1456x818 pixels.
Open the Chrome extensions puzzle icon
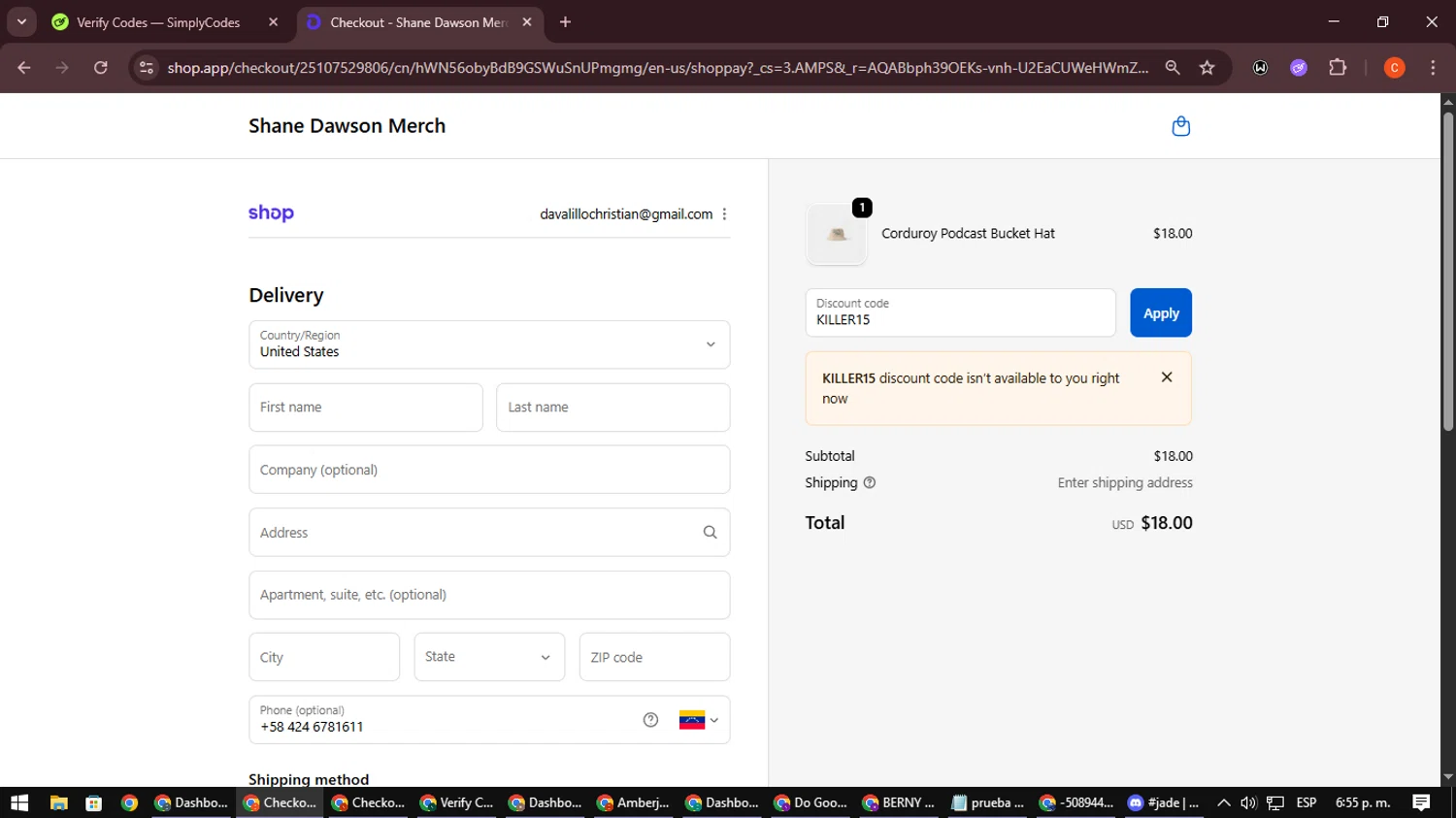tap(1338, 68)
